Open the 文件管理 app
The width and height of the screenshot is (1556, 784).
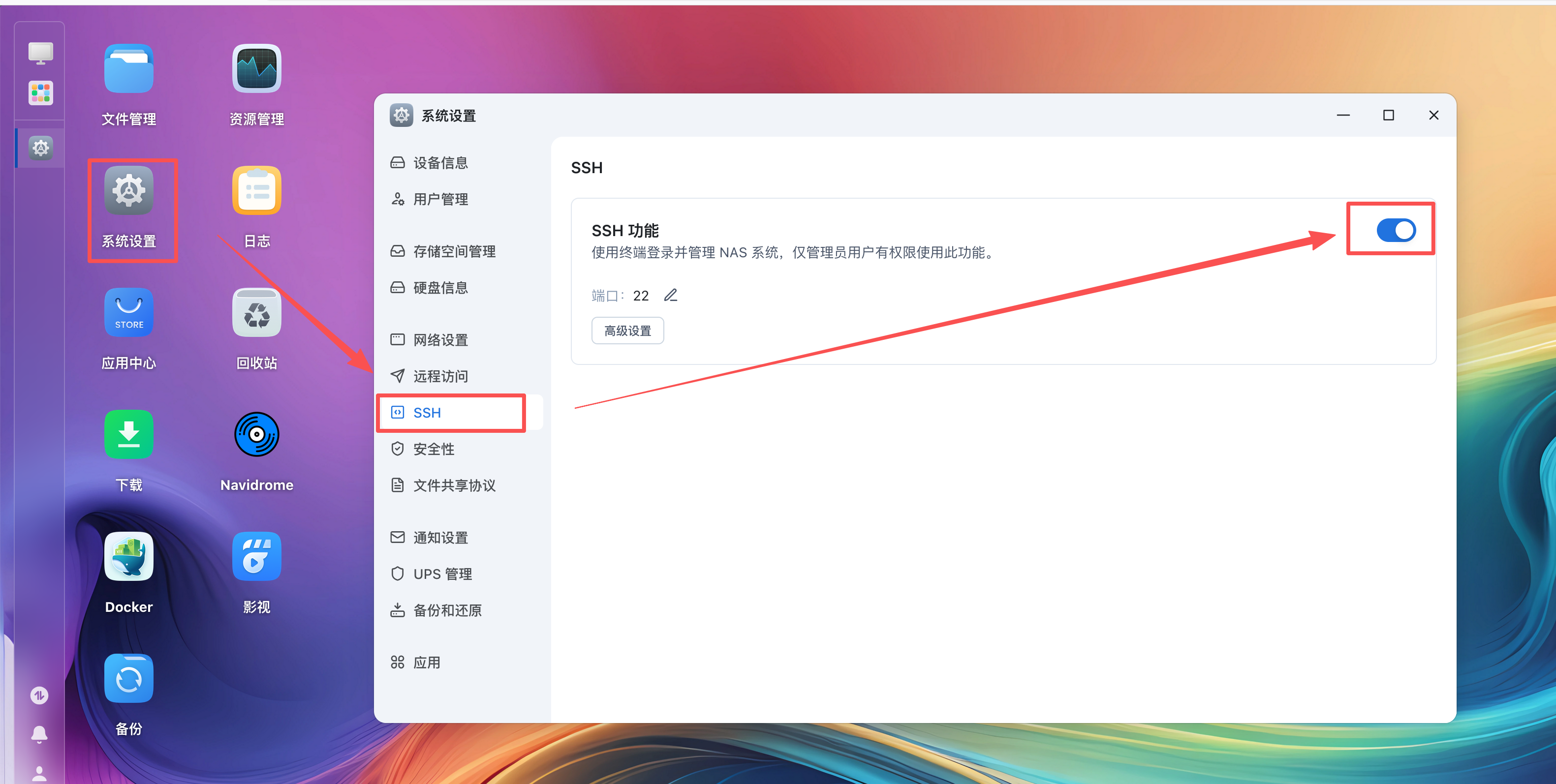(x=128, y=68)
